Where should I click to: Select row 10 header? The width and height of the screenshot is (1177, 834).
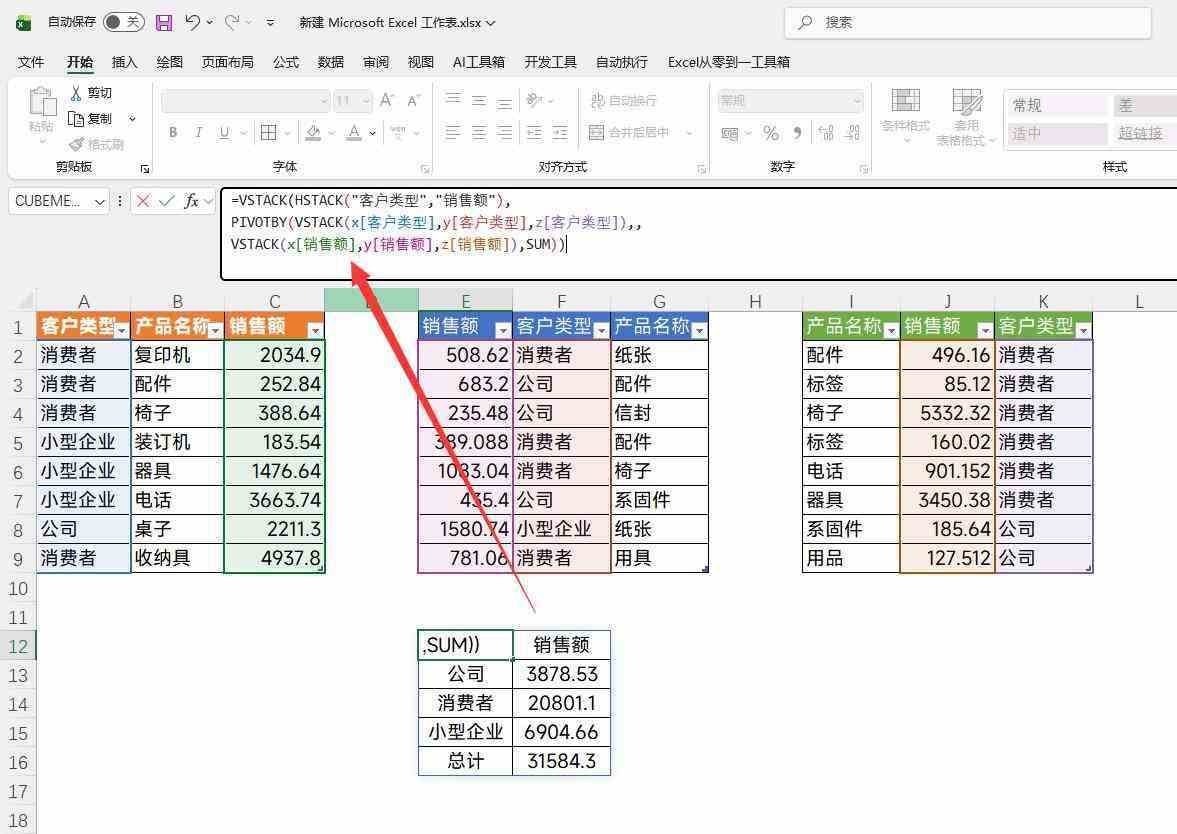18,588
